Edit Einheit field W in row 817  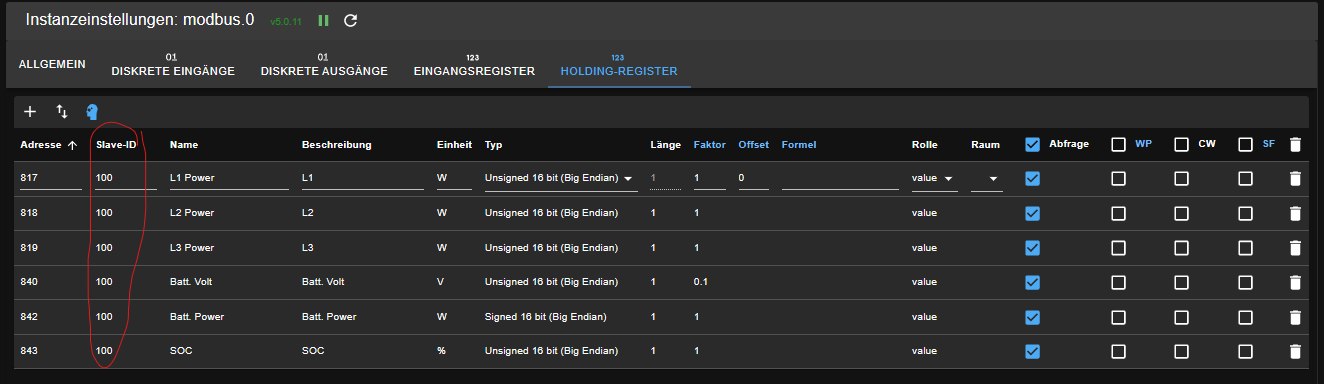pos(454,179)
